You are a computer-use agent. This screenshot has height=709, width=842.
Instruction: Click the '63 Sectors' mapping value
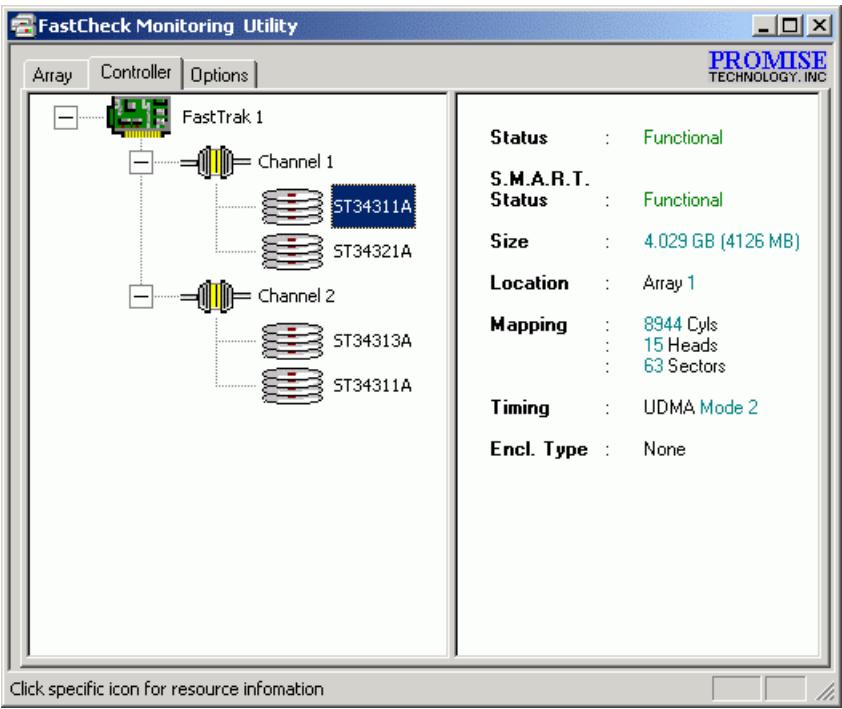point(685,366)
